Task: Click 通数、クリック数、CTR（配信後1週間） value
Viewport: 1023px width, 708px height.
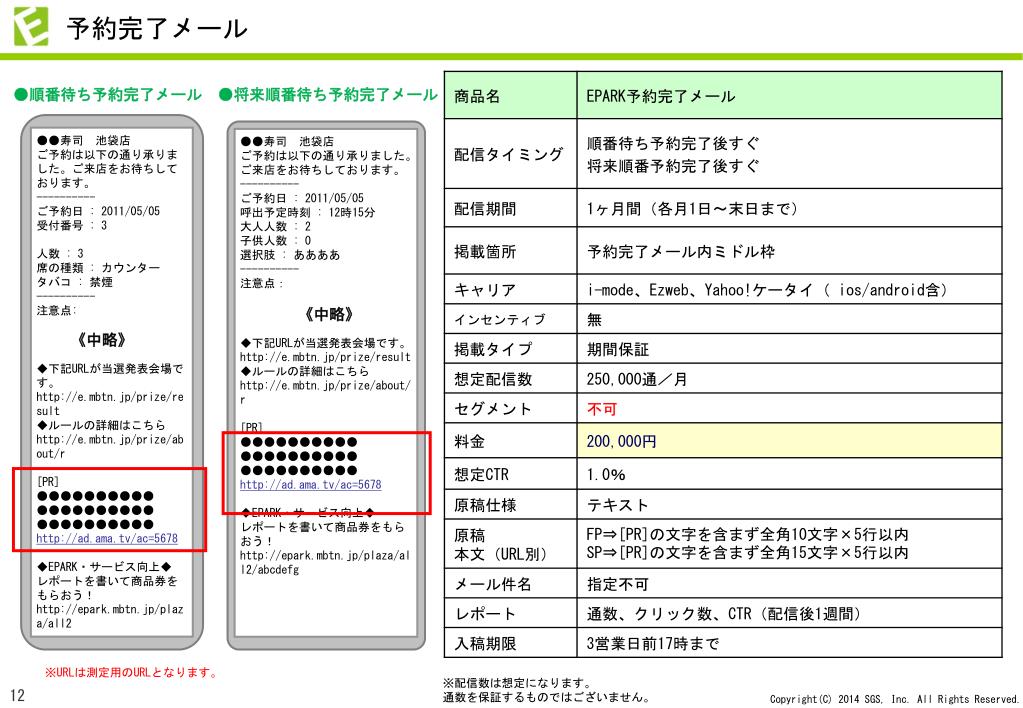Action: [x=724, y=613]
